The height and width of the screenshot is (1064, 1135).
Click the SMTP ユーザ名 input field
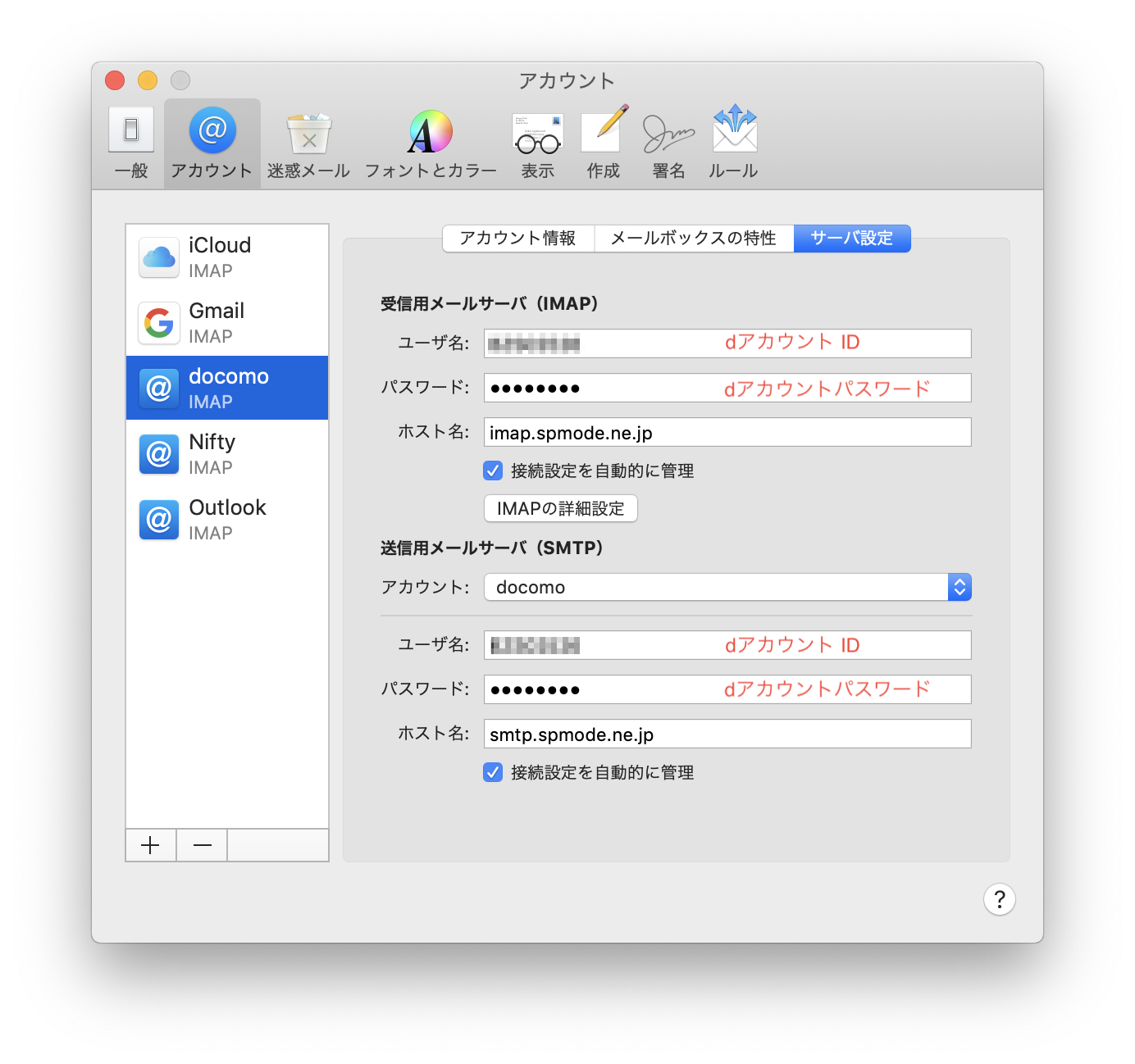pyautogui.click(x=727, y=645)
